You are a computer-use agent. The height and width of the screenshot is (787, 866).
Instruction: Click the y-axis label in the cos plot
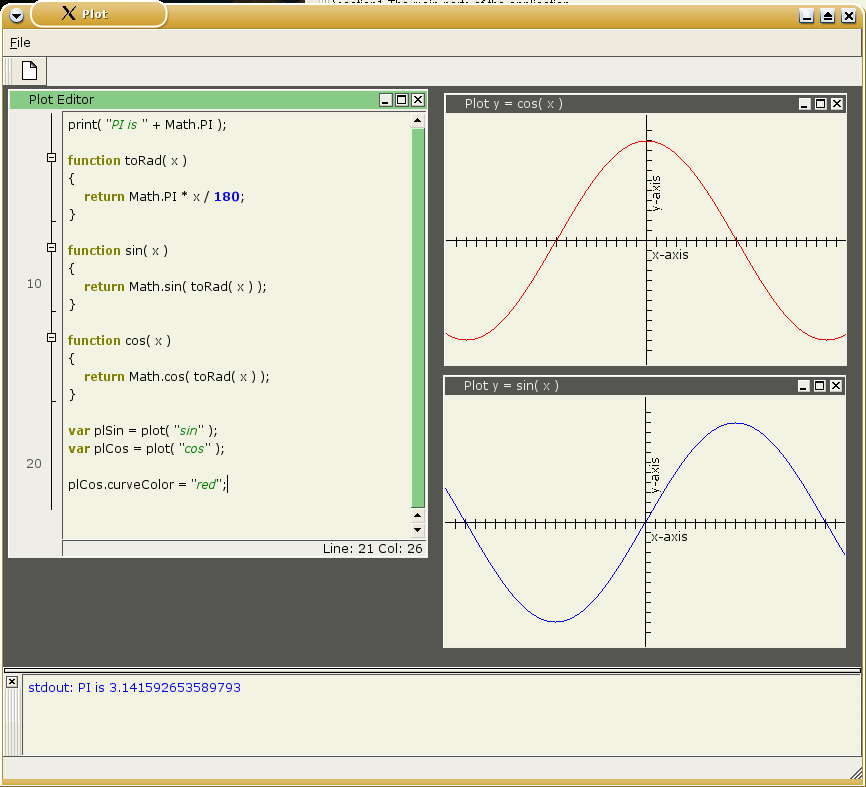tap(656, 193)
